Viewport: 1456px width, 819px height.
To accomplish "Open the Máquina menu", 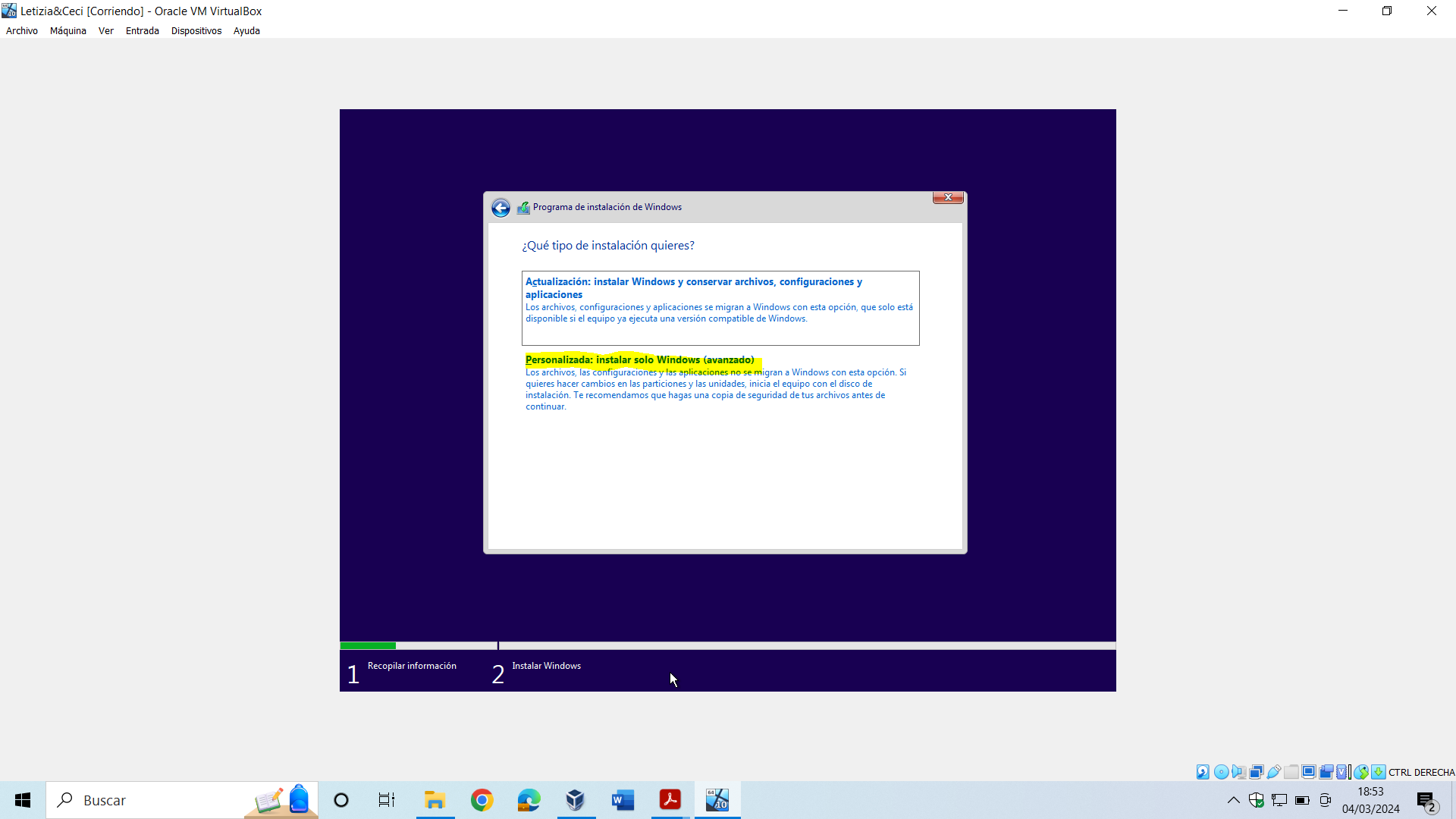I will point(67,31).
